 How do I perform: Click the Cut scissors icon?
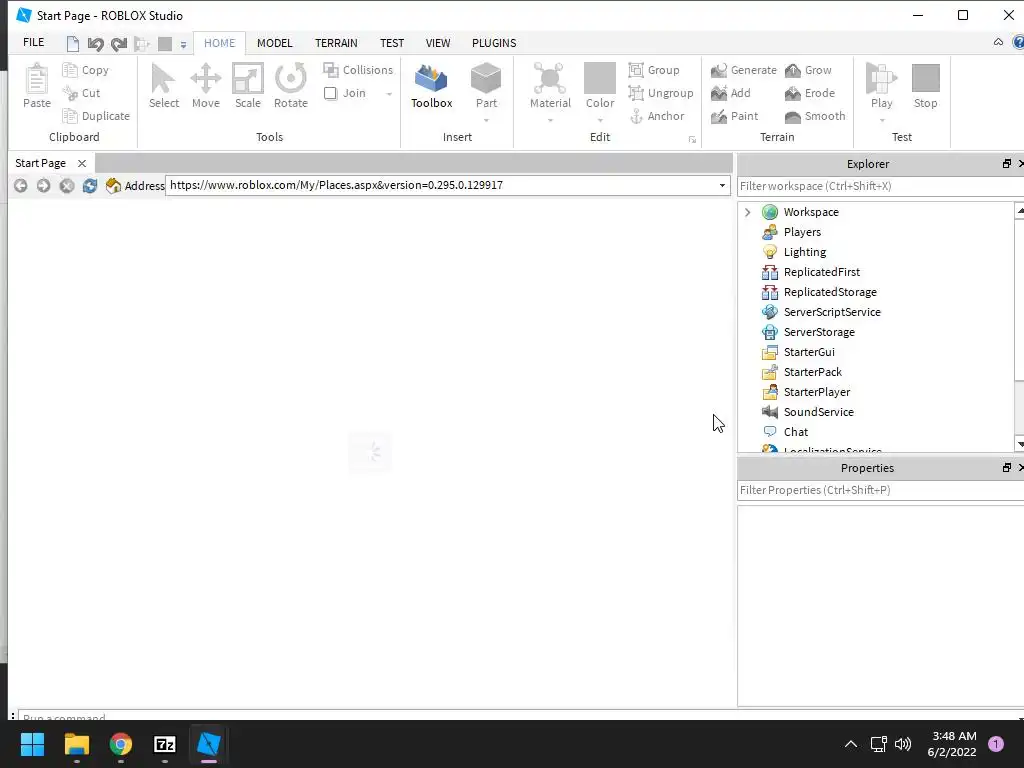[70, 93]
